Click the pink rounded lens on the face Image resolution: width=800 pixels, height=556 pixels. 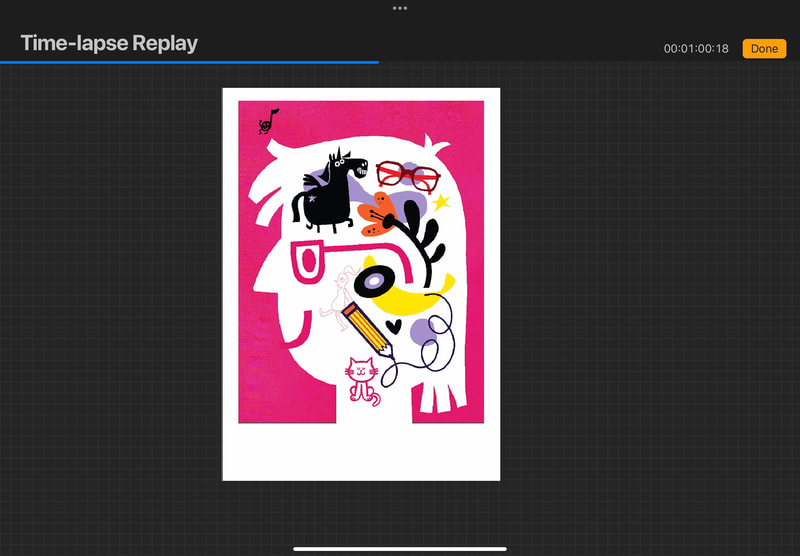click(x=304, y=264)
